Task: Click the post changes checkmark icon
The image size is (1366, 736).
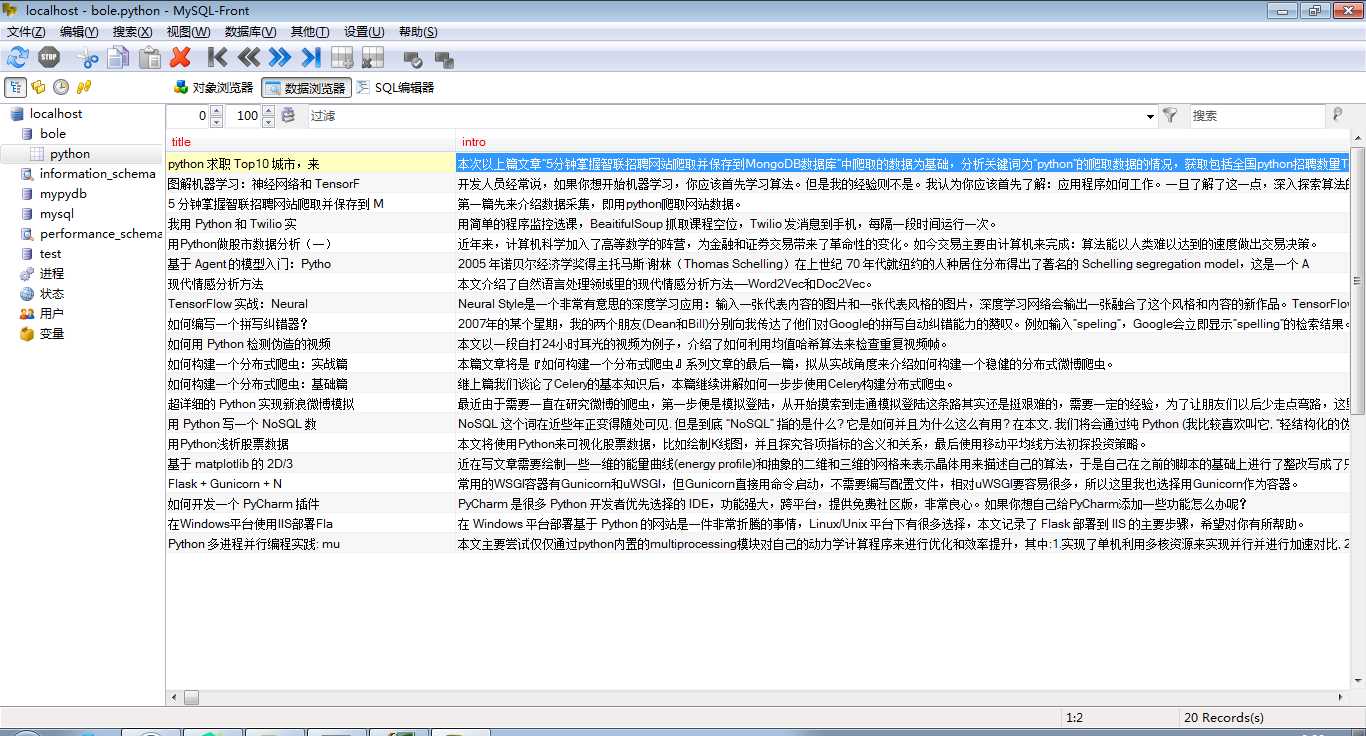Action: click(411, 59)
